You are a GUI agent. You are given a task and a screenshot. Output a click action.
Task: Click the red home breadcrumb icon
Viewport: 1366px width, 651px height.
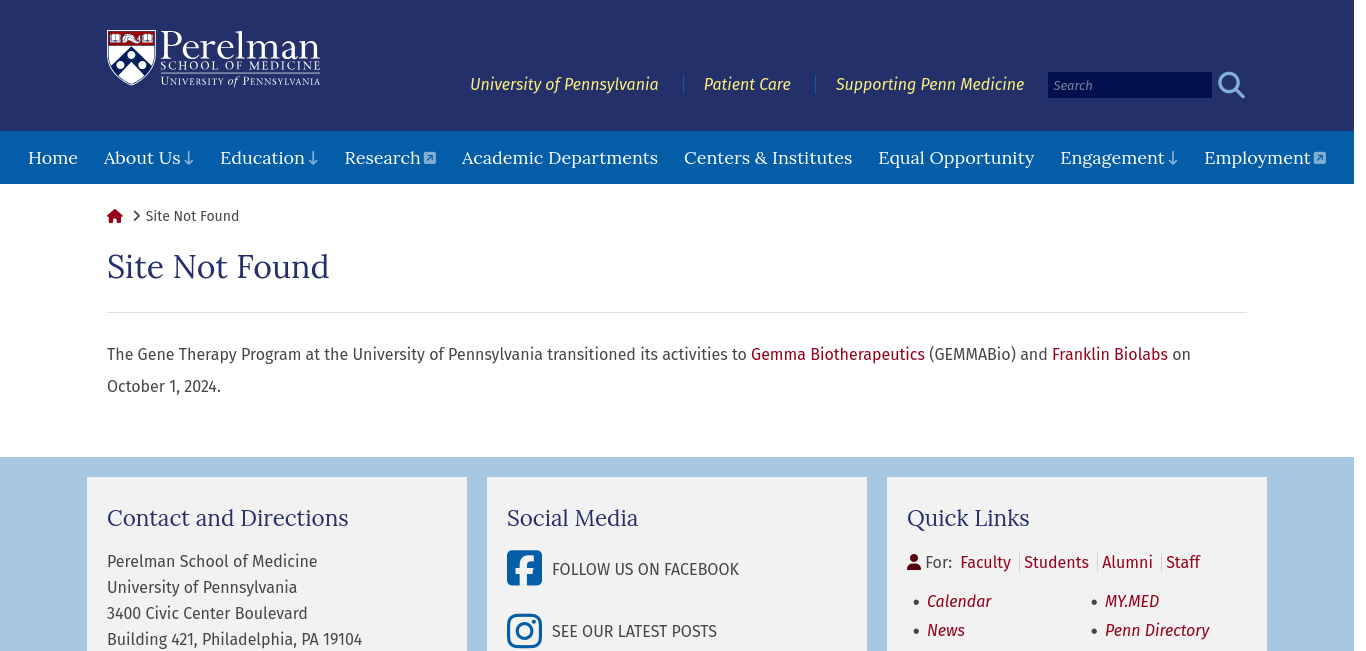tap(115, 216)
